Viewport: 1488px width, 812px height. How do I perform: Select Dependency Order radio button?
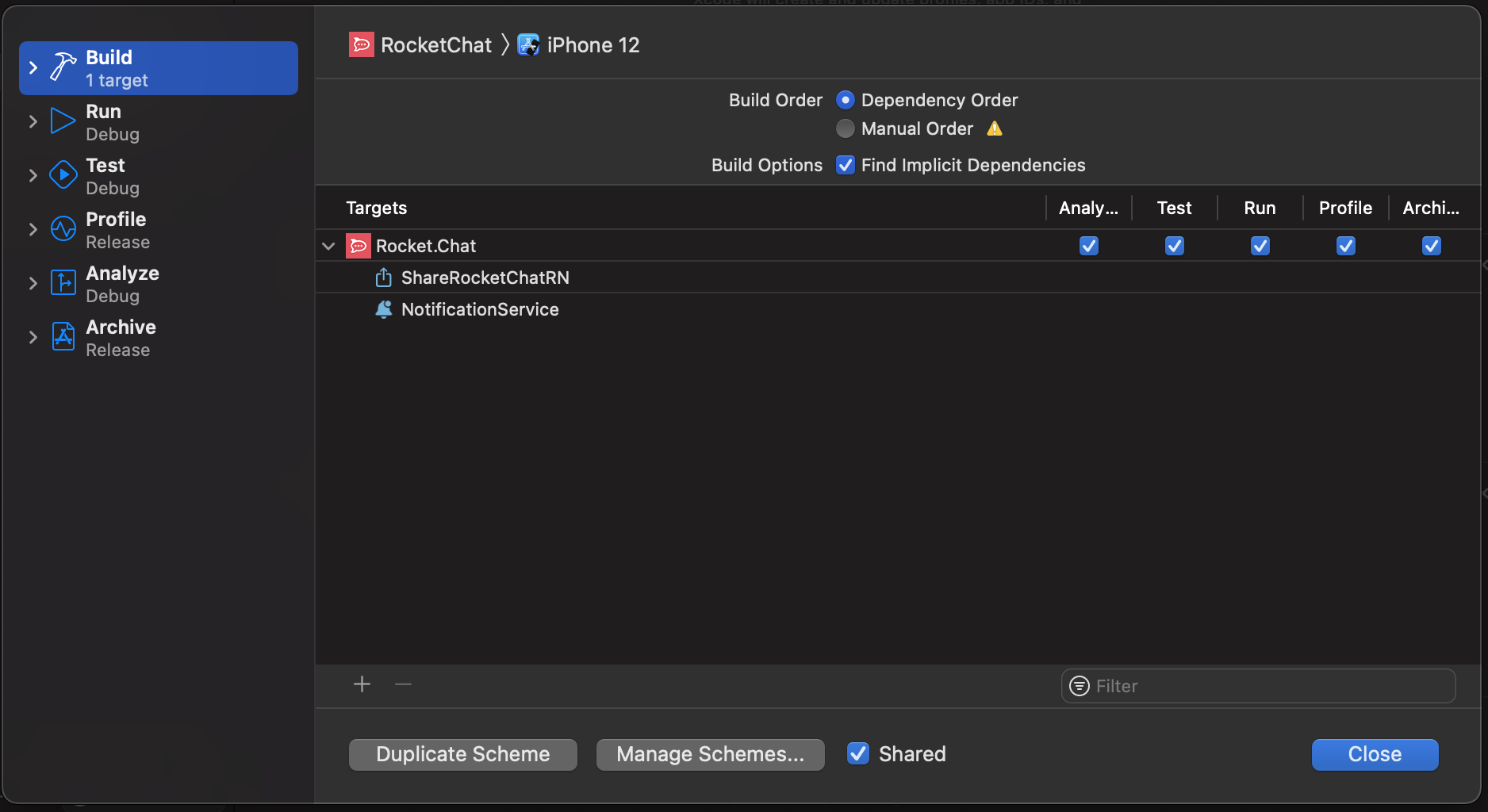click(846, 100)
